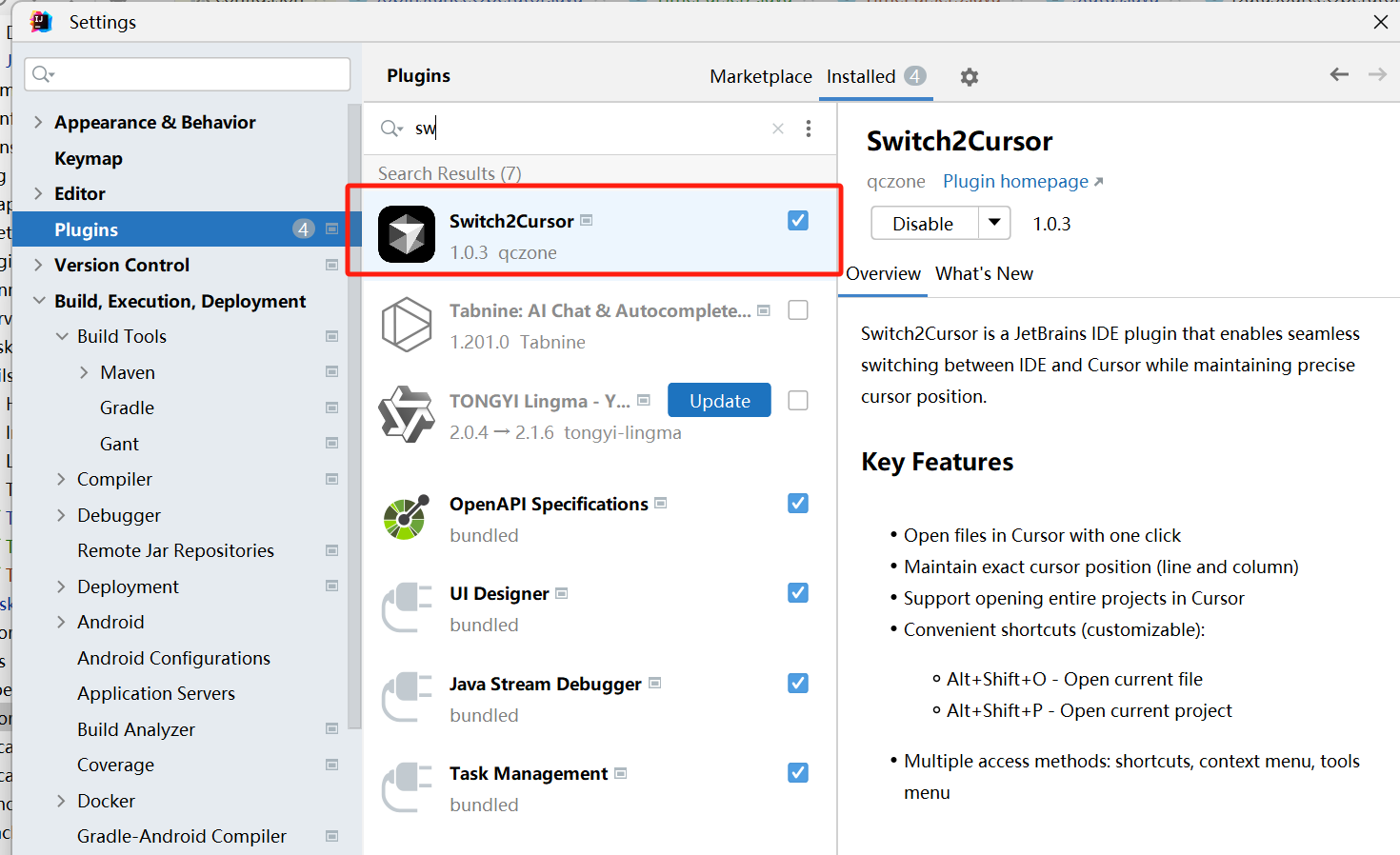This screenshot has width=1400, height=855.
Task: Open the Disable button dropdown arrow
Action: point(994,223)
